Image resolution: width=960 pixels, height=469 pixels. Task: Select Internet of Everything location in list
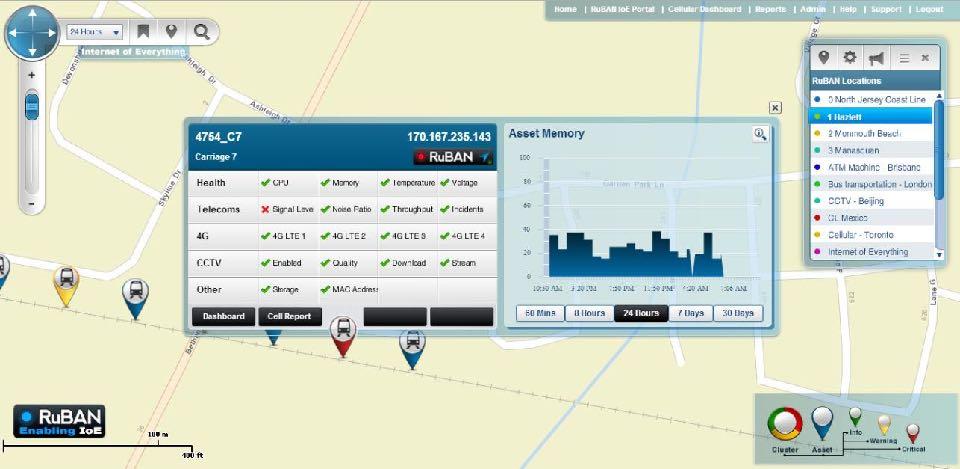point(872,252)
